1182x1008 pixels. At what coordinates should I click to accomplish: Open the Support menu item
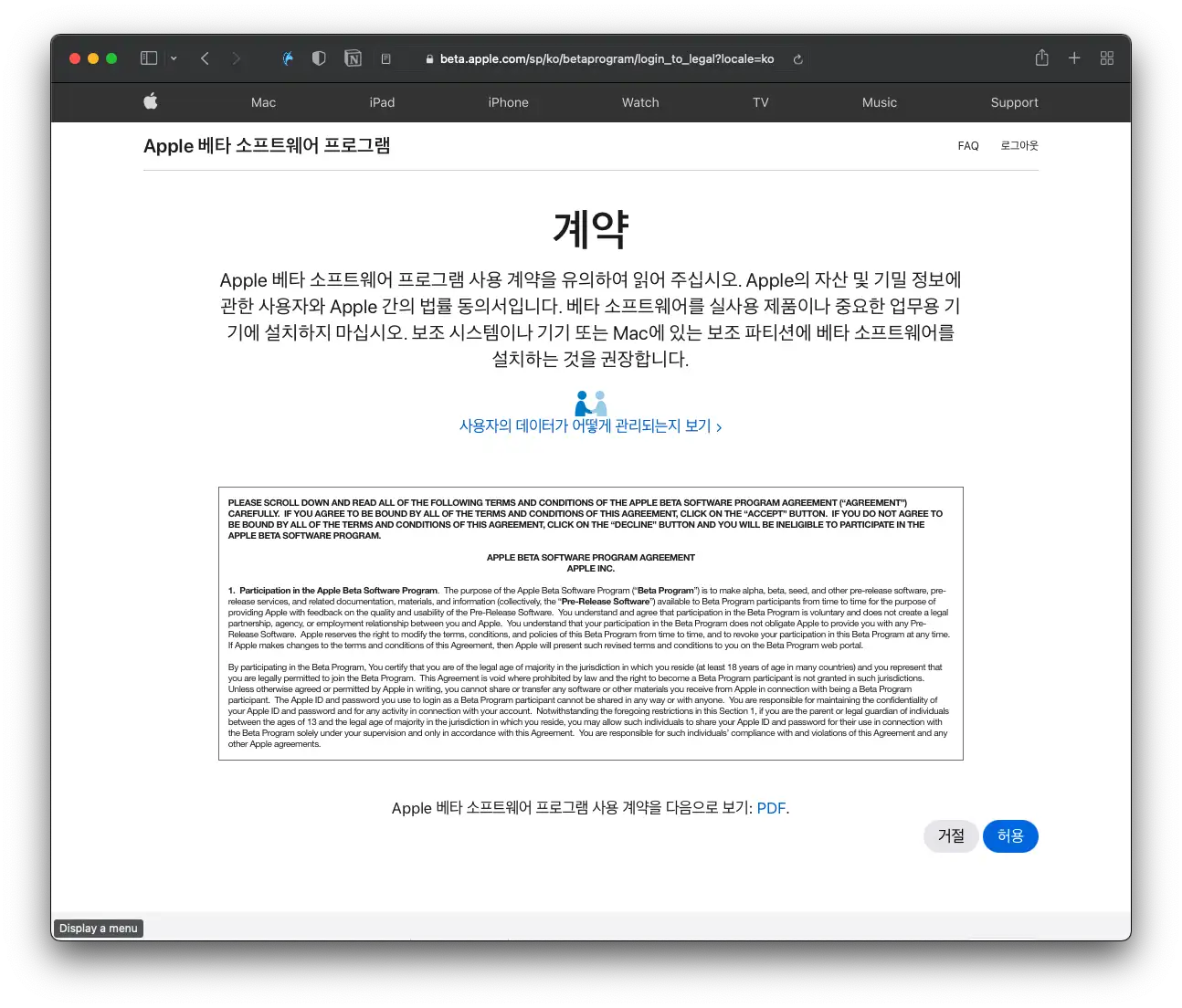pyautogui.click(x=1014, y=102)
